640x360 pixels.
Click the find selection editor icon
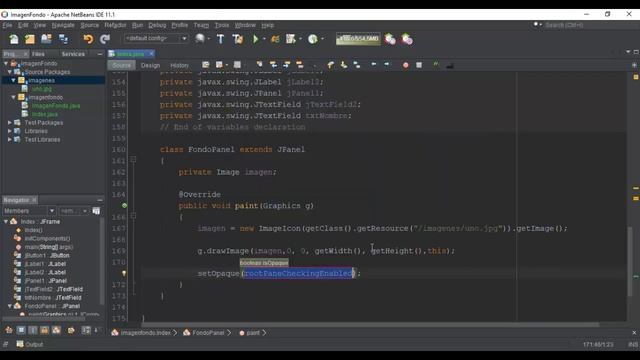pyautogui.click(x=260, y=64)
